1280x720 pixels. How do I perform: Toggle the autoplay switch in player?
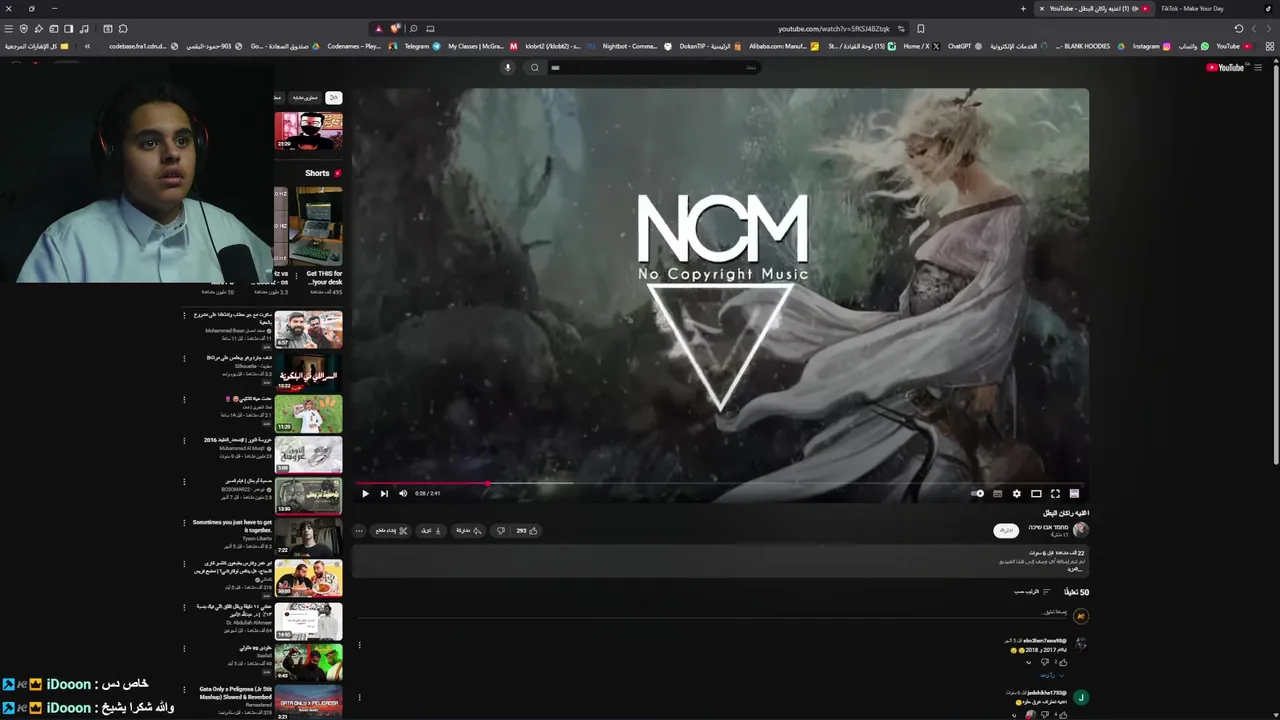[x=978, y=493]
